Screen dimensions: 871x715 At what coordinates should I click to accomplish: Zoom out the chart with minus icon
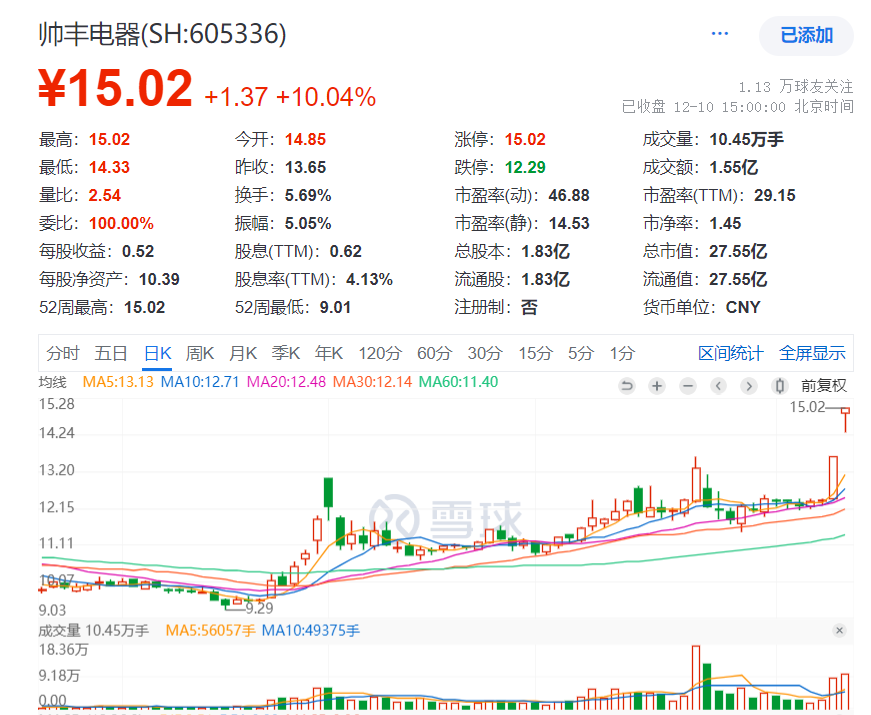[x=688, y=386]
